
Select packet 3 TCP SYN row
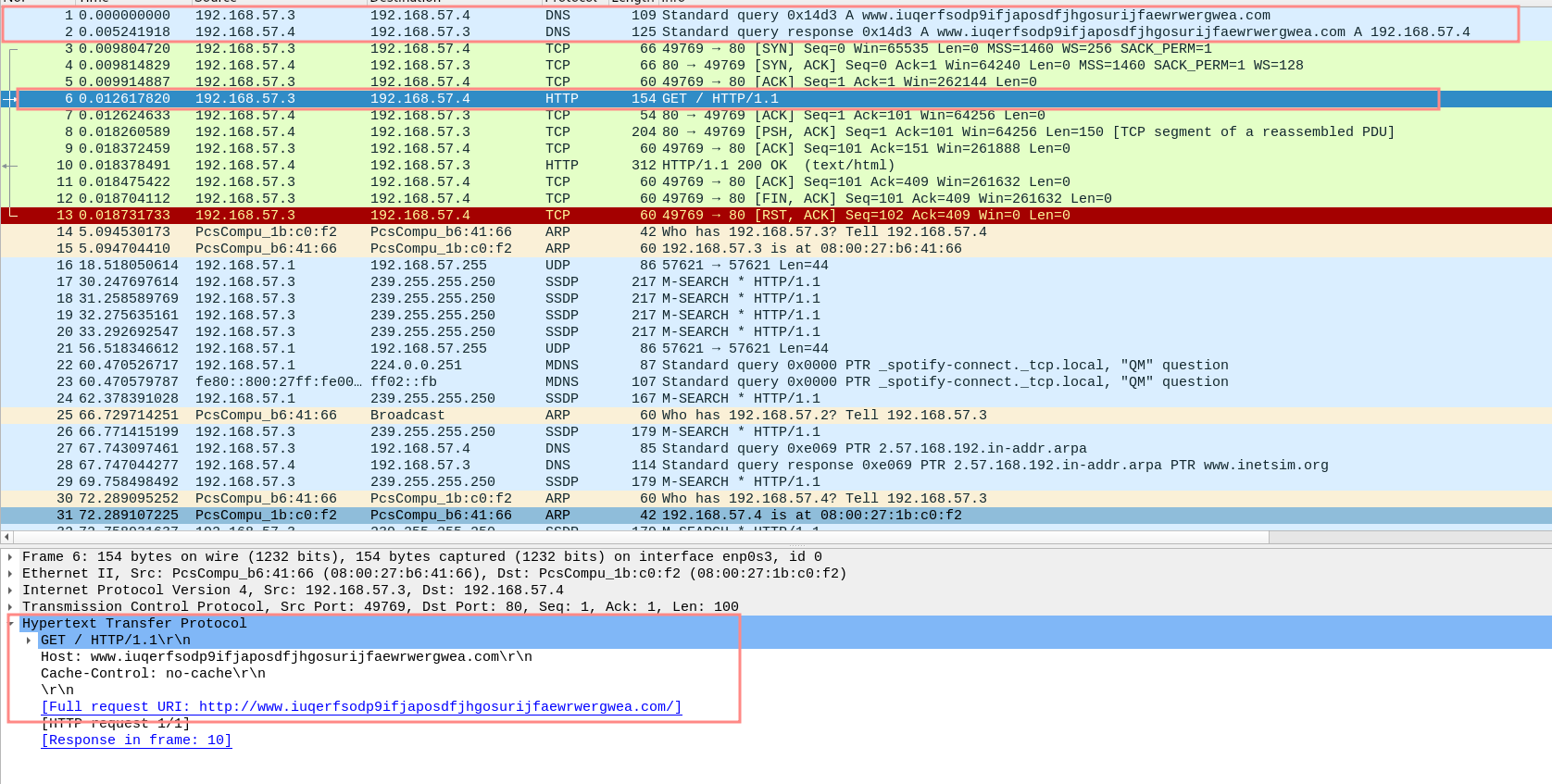coord(648,49)
